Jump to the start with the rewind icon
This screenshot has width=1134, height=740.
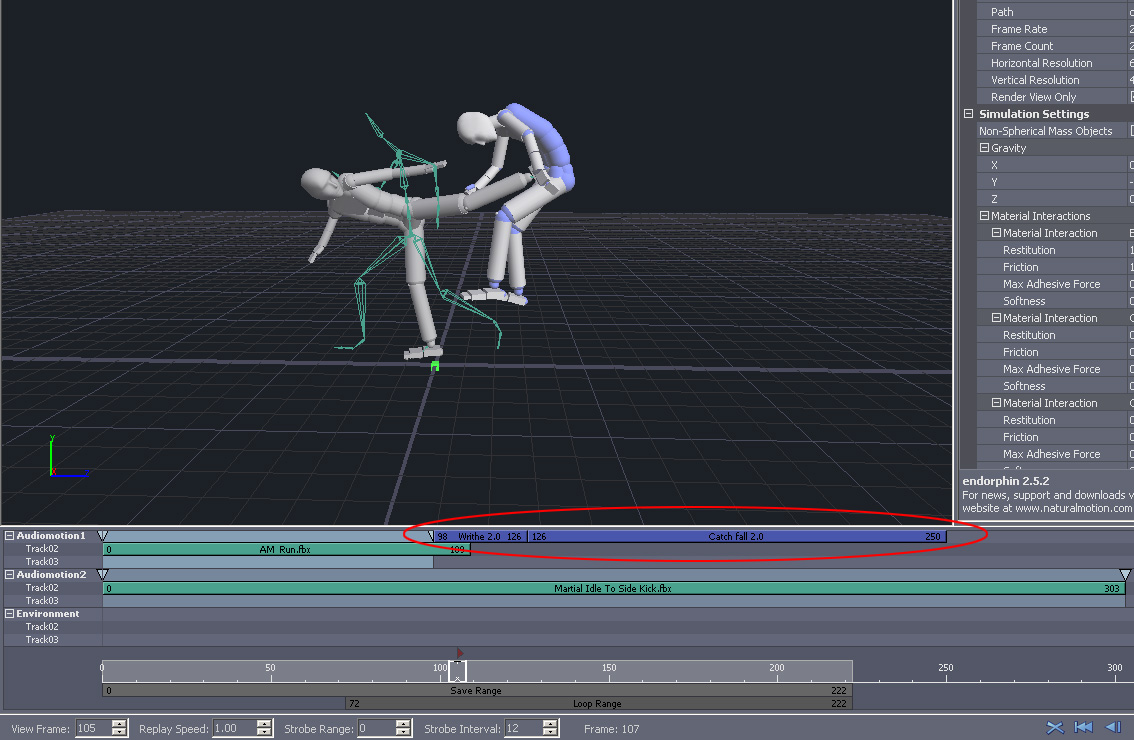1083,728
